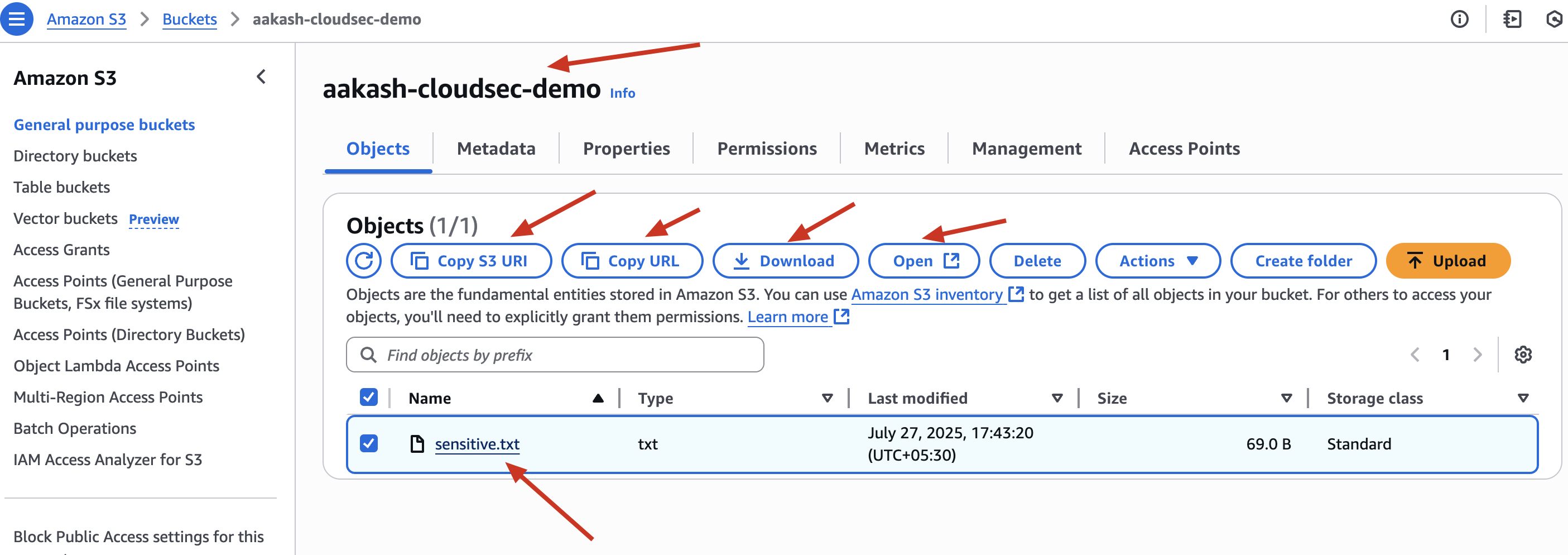The image size is (1568, 555).
Task: Open General purpose buckets in sidebar
Action: pyautogui.click(x=104, y=125)
